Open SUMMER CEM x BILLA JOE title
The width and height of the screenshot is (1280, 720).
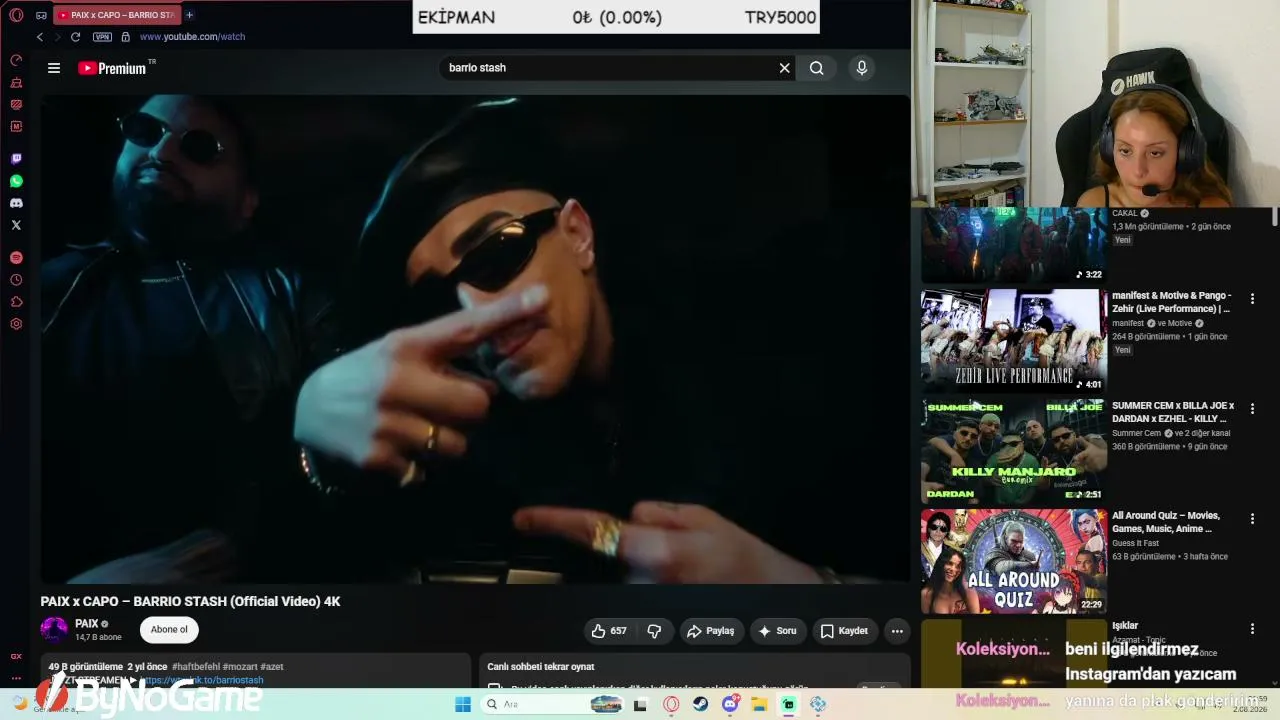tap(1173, 412)
